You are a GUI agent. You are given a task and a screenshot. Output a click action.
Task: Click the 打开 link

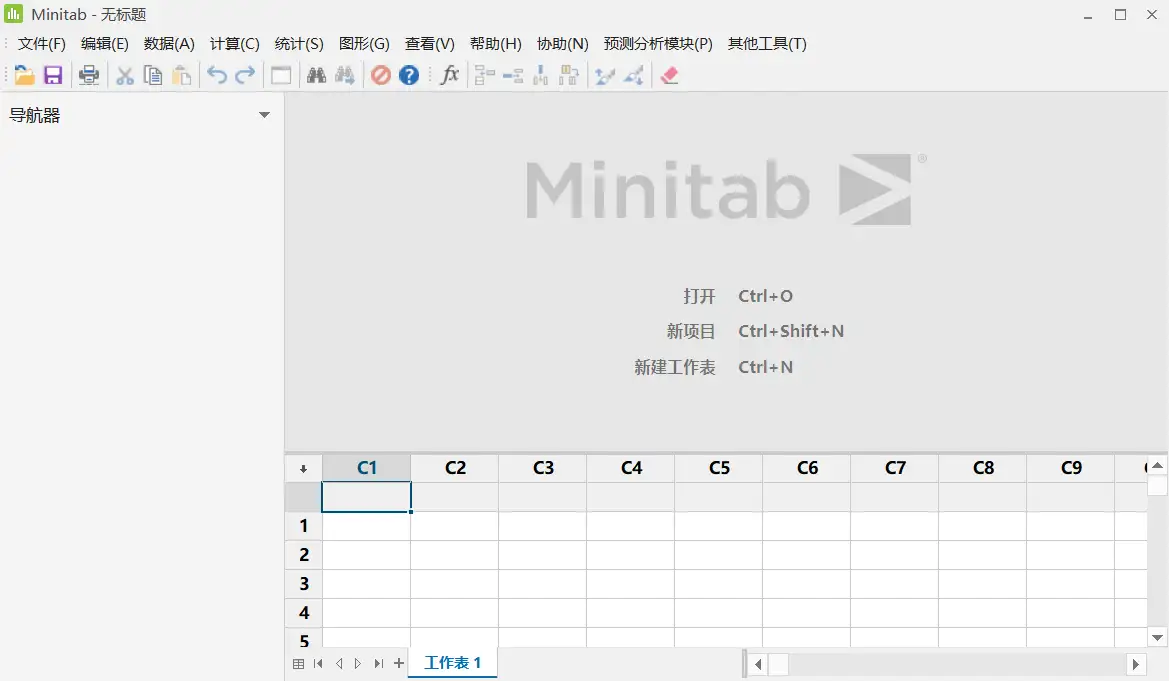699,296
